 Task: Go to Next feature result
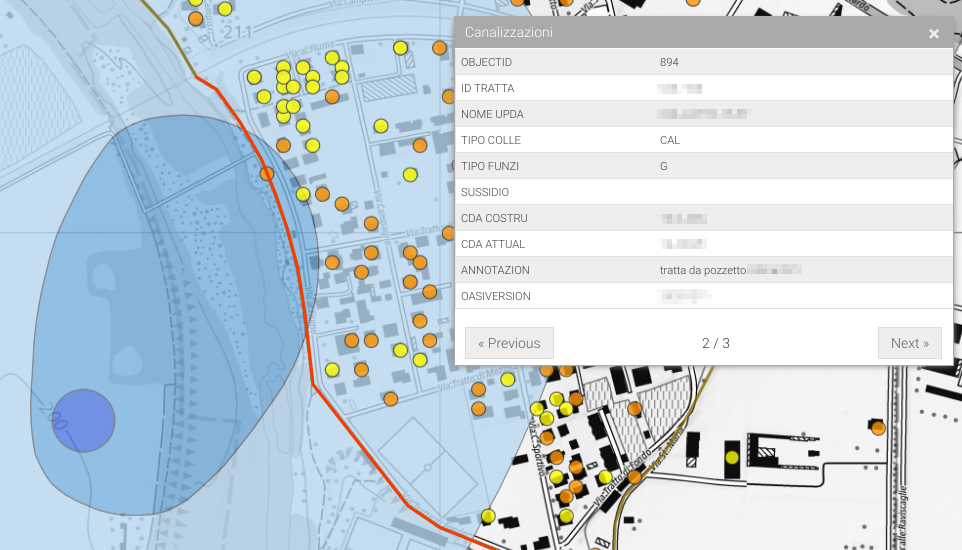(909, 343)
